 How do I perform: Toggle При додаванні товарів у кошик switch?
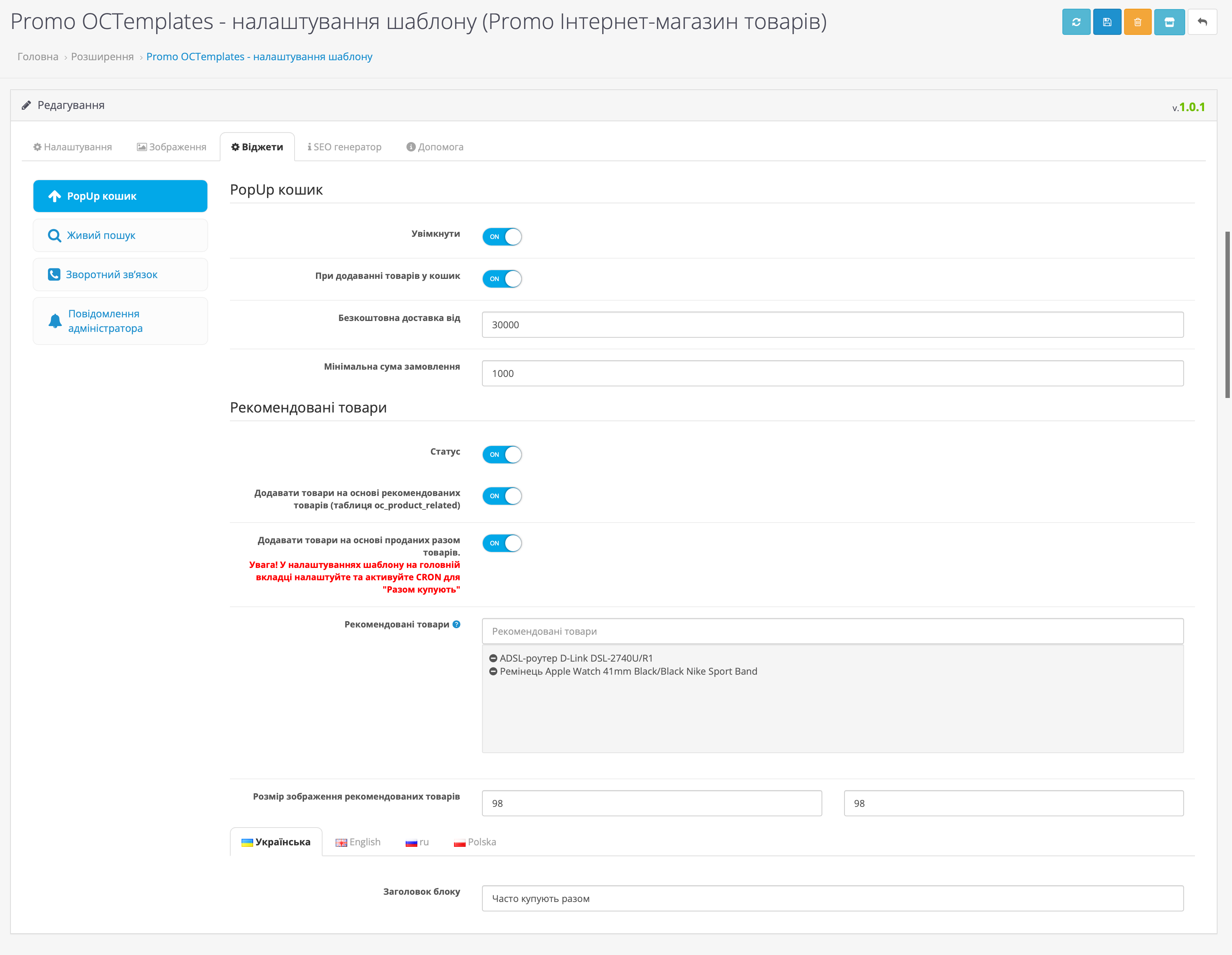[502, 279]
